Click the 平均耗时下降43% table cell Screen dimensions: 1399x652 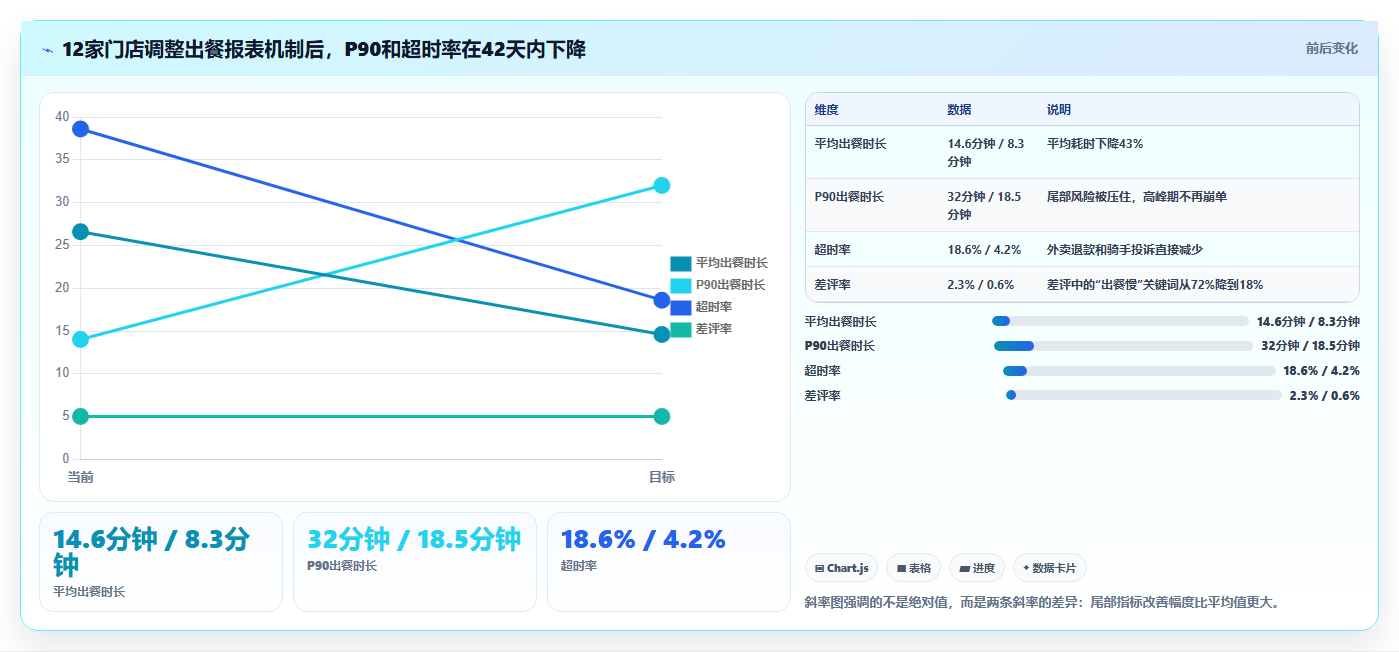pyautogui.click(x=1095, y=144)
